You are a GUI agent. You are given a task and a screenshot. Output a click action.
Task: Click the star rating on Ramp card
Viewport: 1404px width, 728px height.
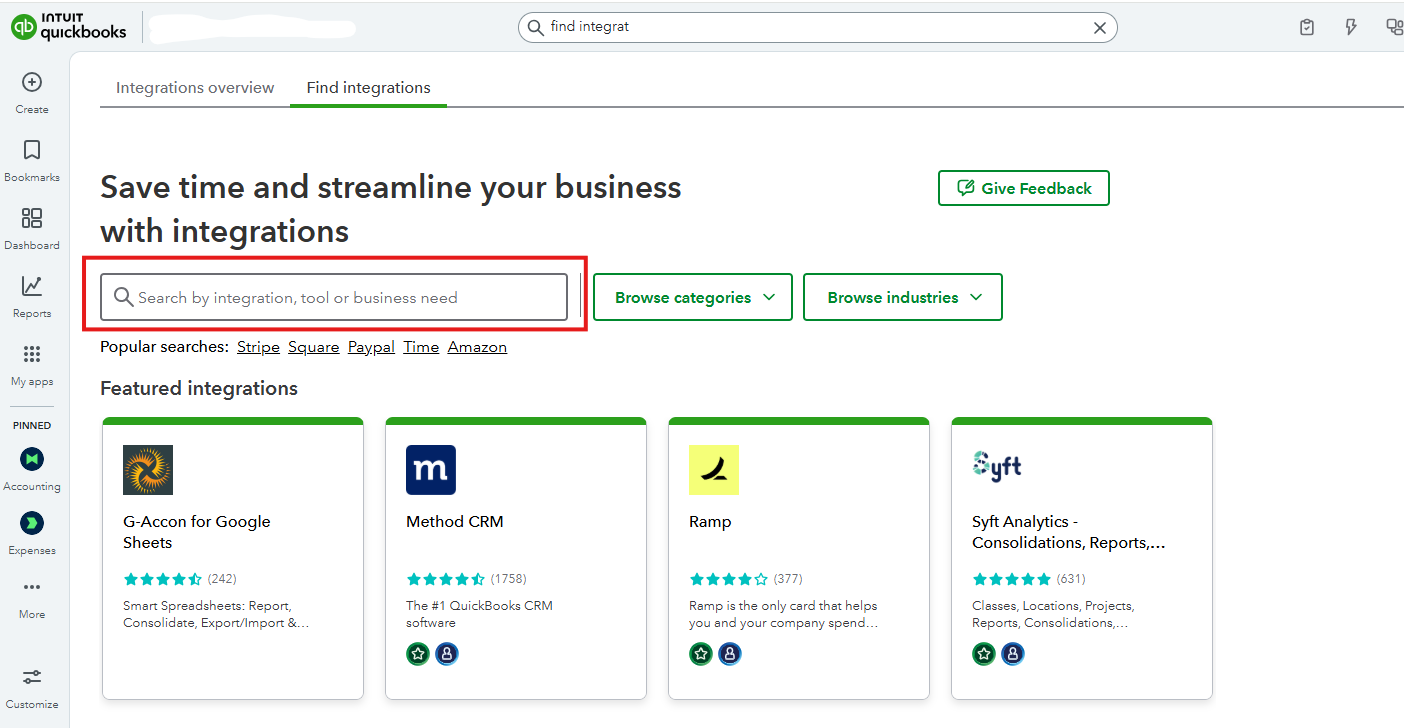(729, 579)
